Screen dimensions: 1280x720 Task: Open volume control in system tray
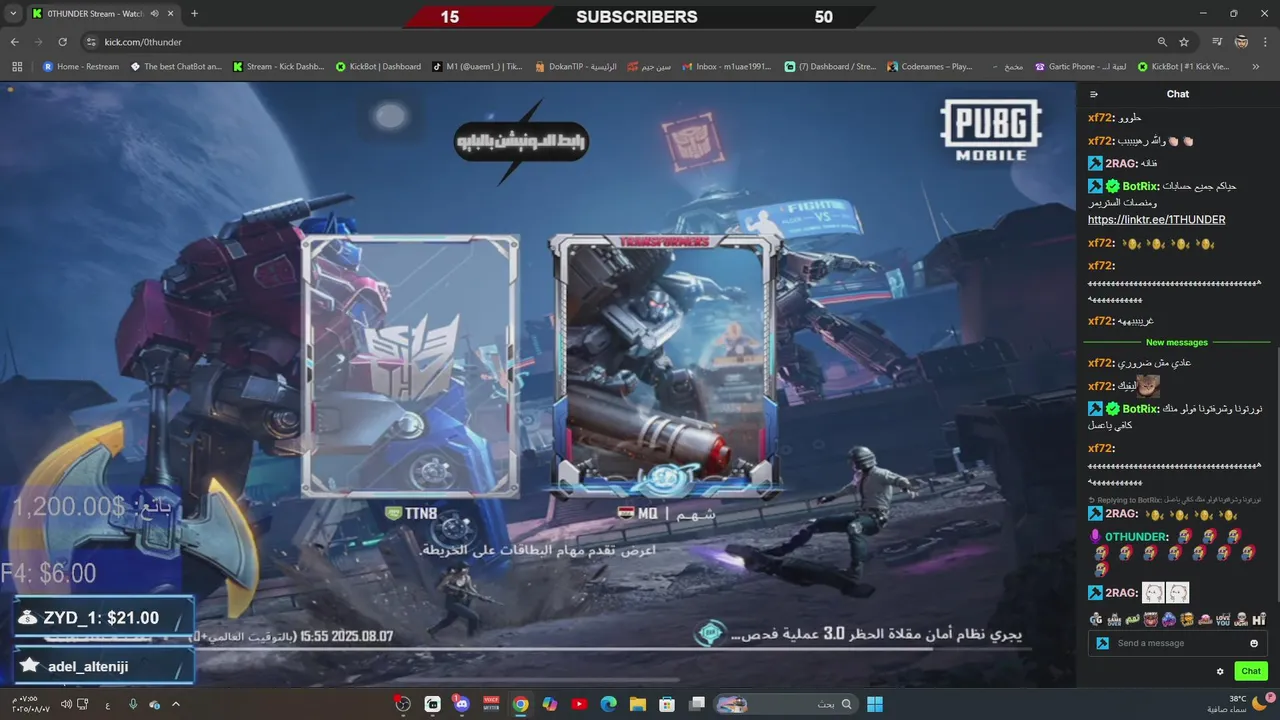pyautogui.click(x=66, y=704)
